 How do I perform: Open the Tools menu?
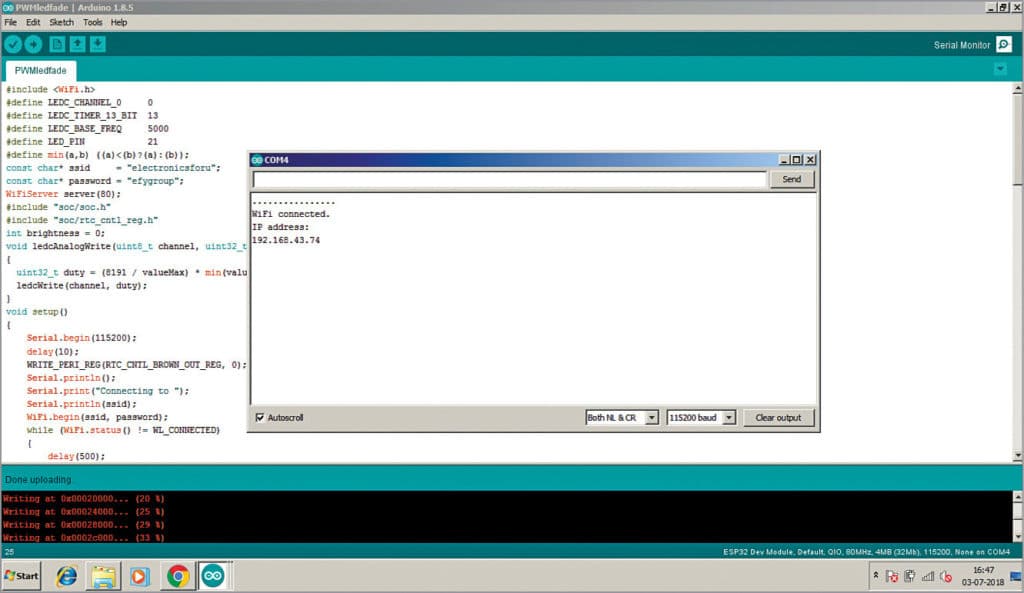(x=93, y=22)
